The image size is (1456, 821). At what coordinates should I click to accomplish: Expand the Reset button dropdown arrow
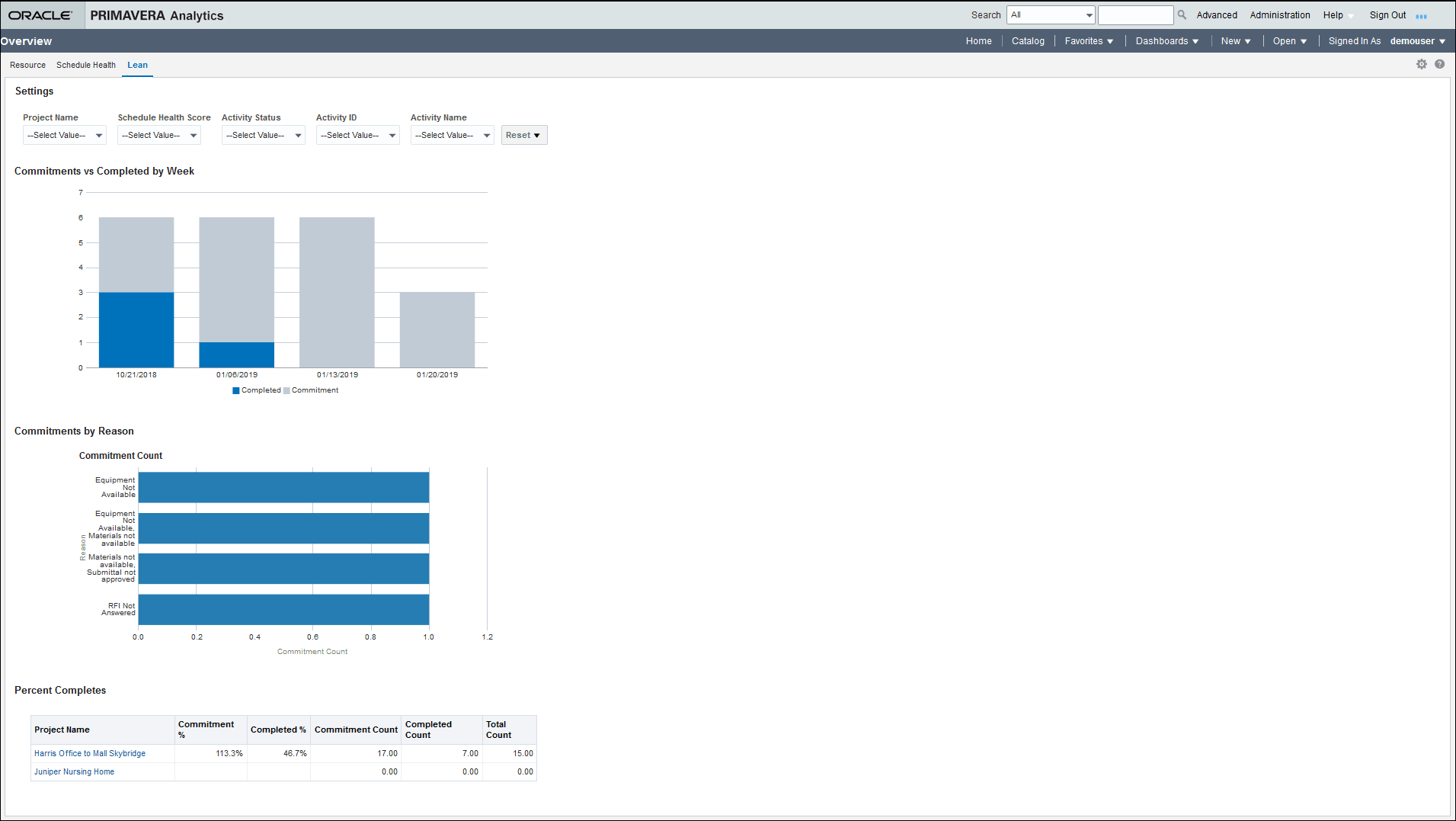[536, 135]
